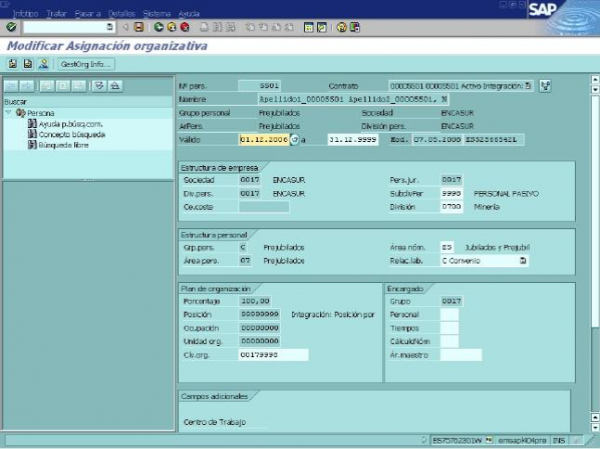Open the Contrato dropdown list
The height and width of the screenshot is (449, 600).
click(x=528, y=86)
